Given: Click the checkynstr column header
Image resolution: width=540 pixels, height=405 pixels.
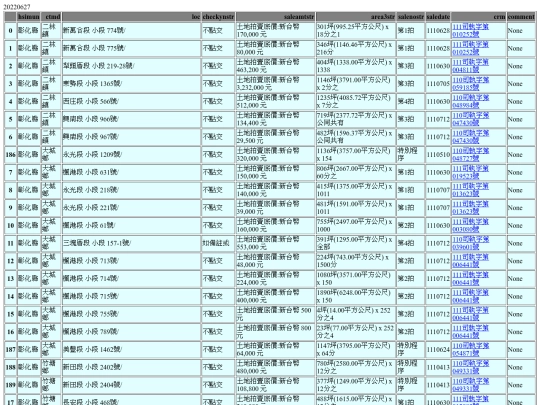Looking at the screenshot, I should click(218, 17).
